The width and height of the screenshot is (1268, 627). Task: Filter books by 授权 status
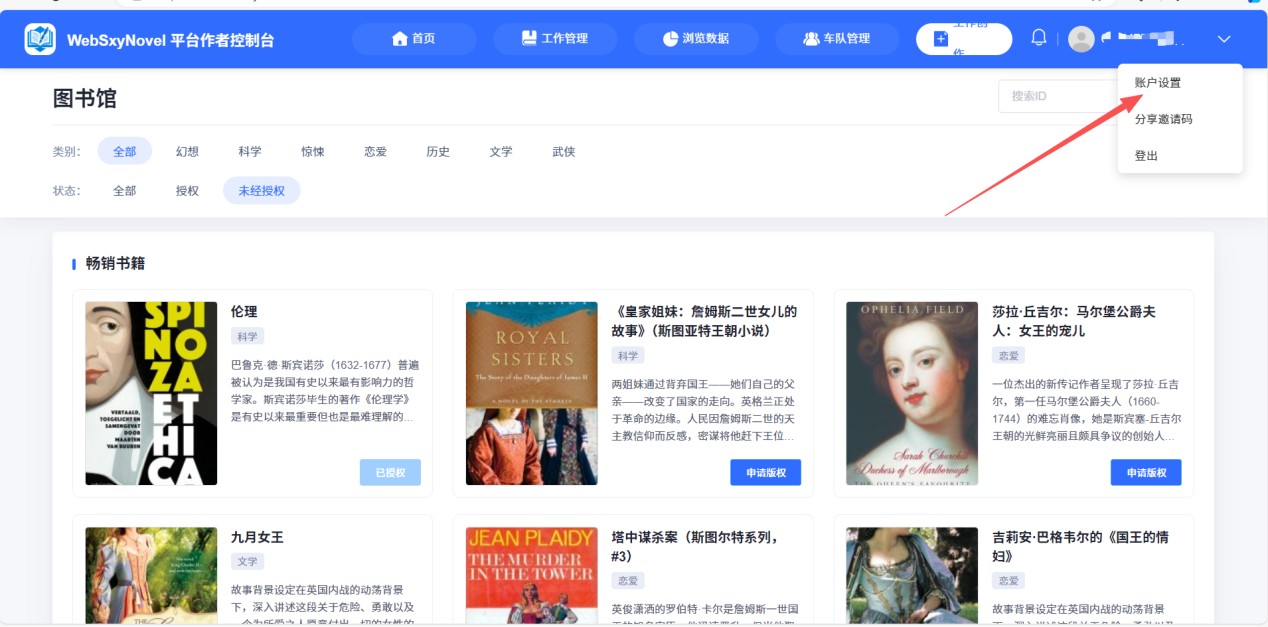click(x=186, y=190)
